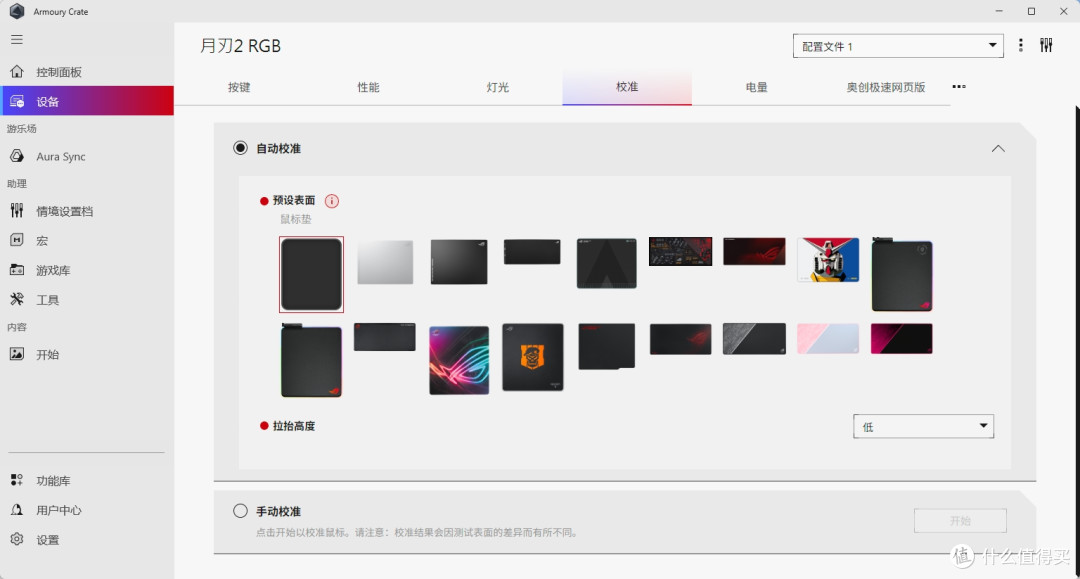Click the control panel home icon

(x=17, y=72)
